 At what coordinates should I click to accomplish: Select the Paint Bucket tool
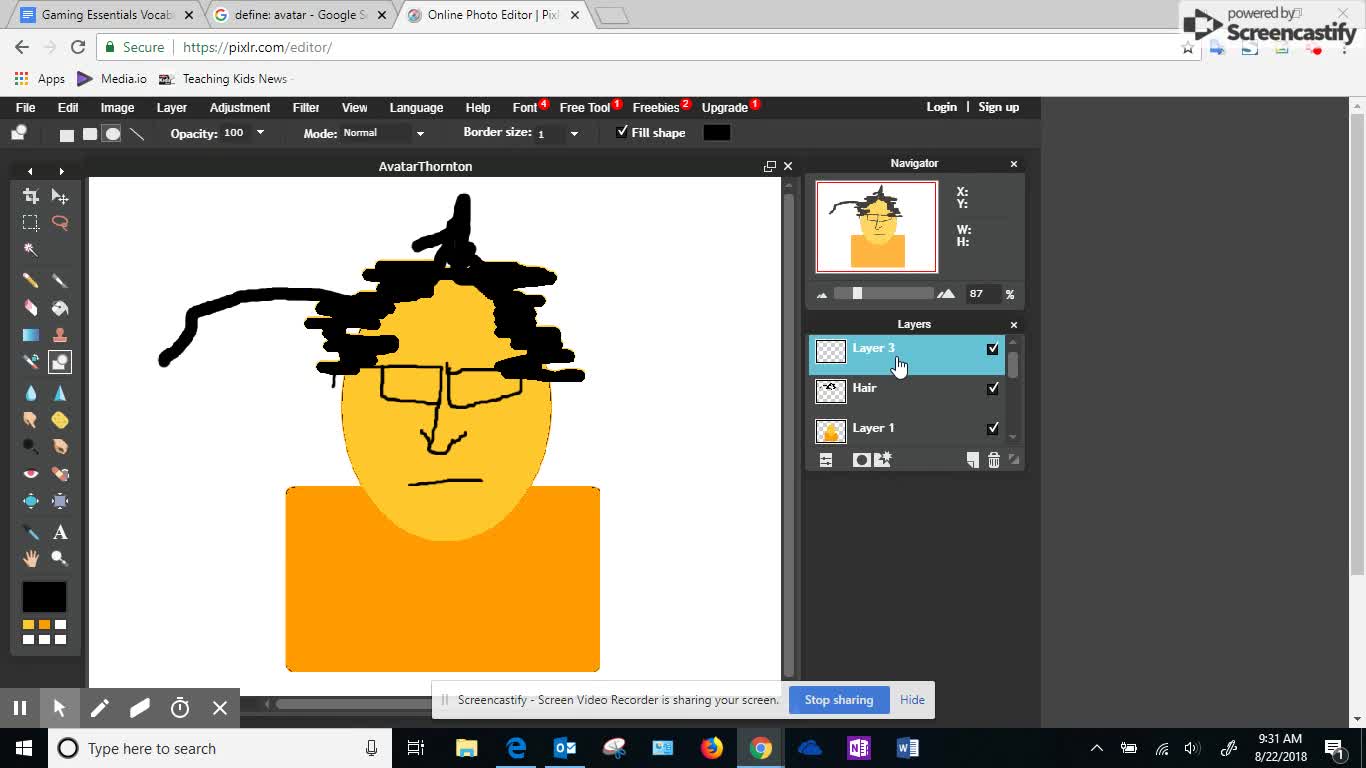click(60, 308)
